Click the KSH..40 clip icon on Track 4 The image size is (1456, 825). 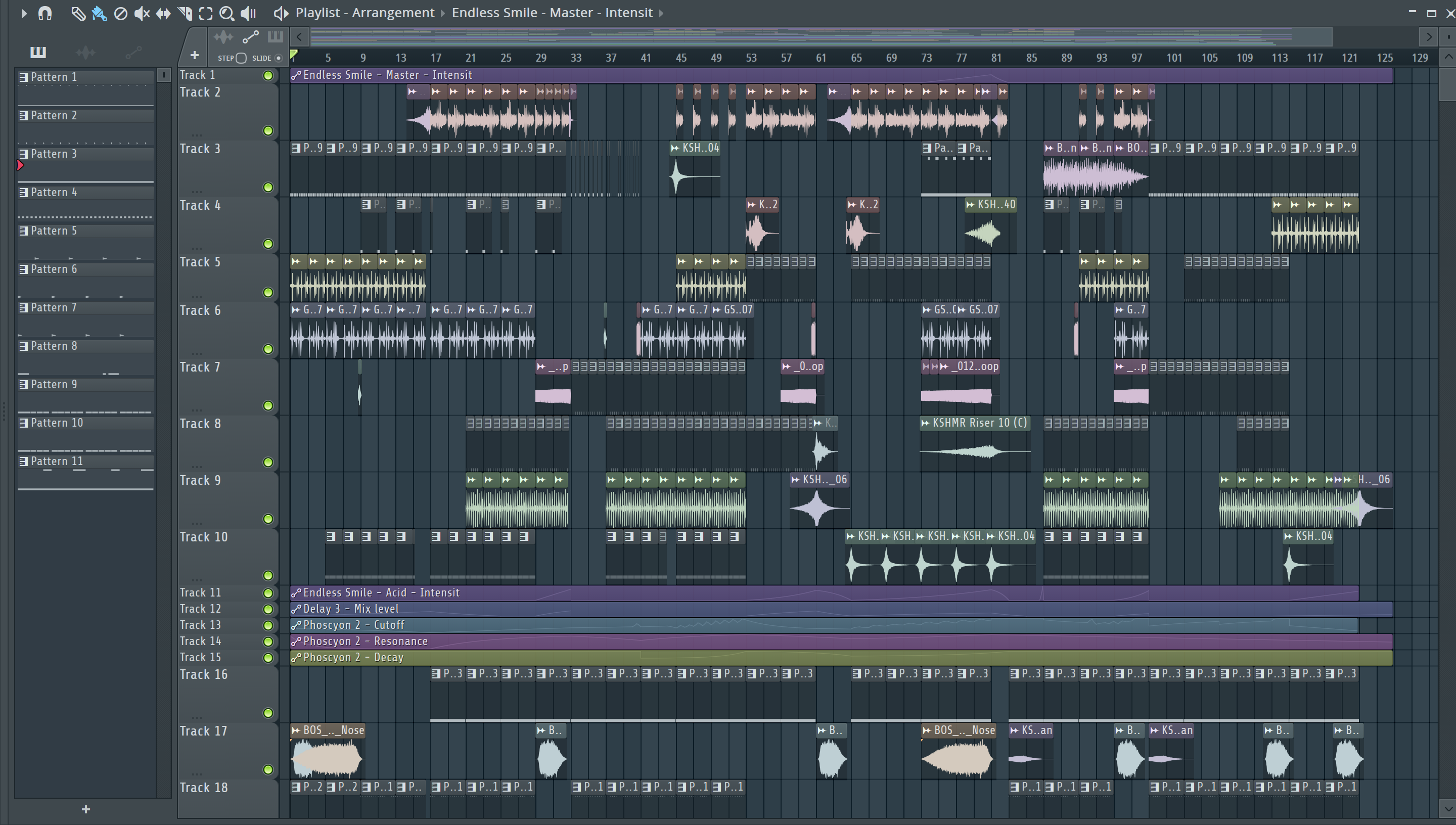[x=970, y=205]
